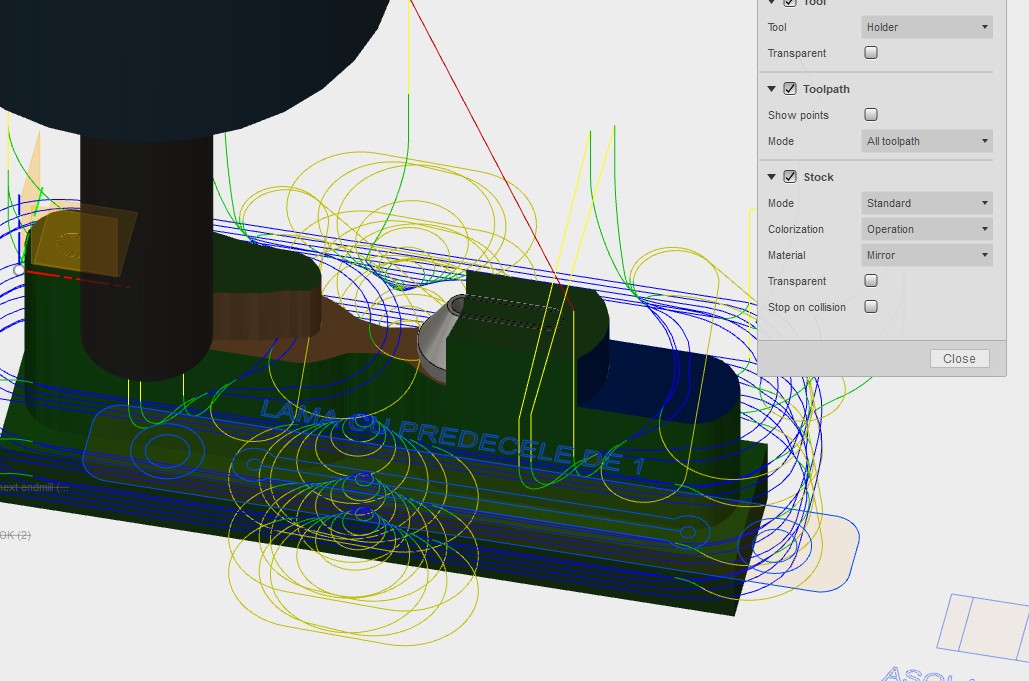
Task: Enable the Show points checkbox
Action: (x=871, y=114)
